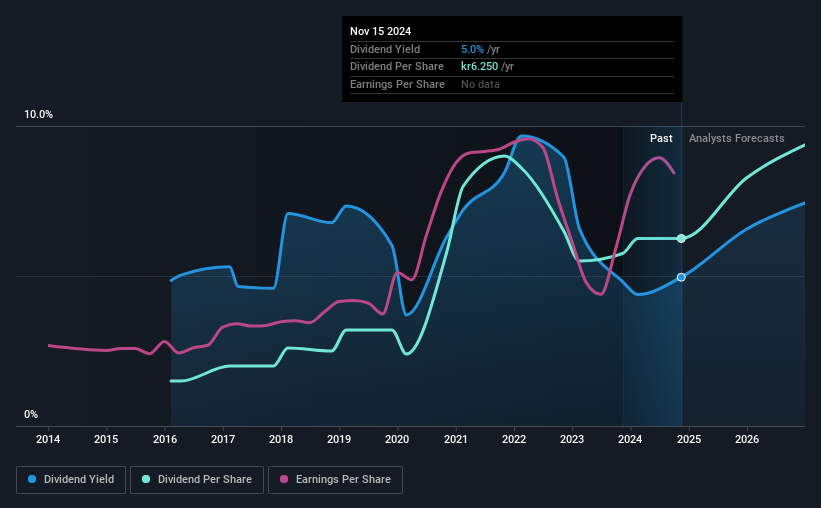Click the Analysts Forecasts label

736,138
